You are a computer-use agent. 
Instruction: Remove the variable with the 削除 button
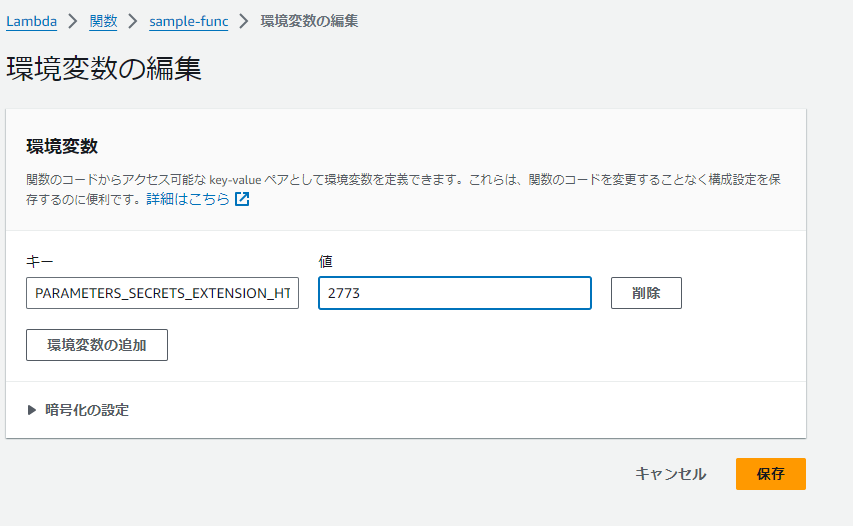click(646, 293)
